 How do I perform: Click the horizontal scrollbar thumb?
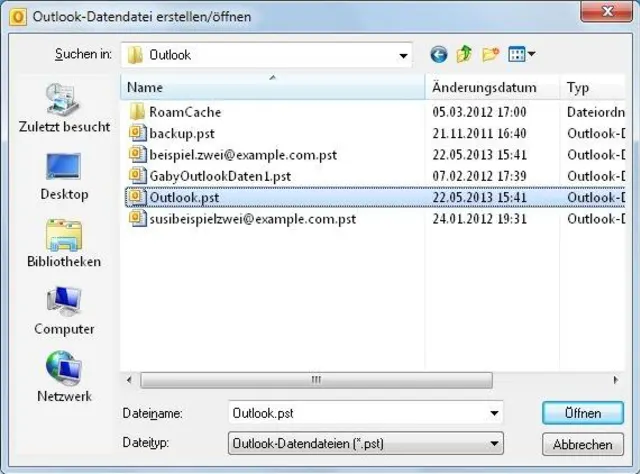316,380
